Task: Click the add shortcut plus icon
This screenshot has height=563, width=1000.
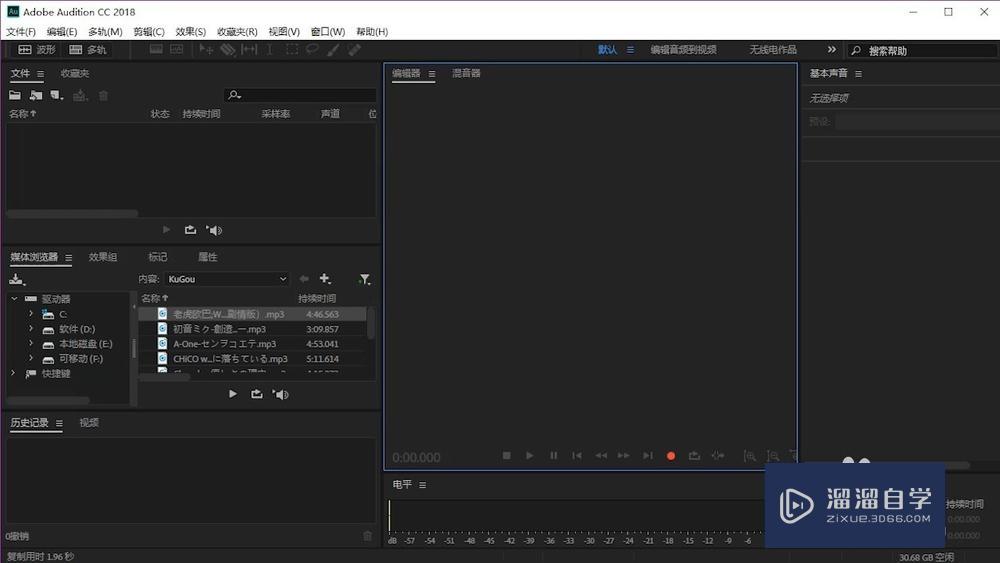Action: point(325,279)
